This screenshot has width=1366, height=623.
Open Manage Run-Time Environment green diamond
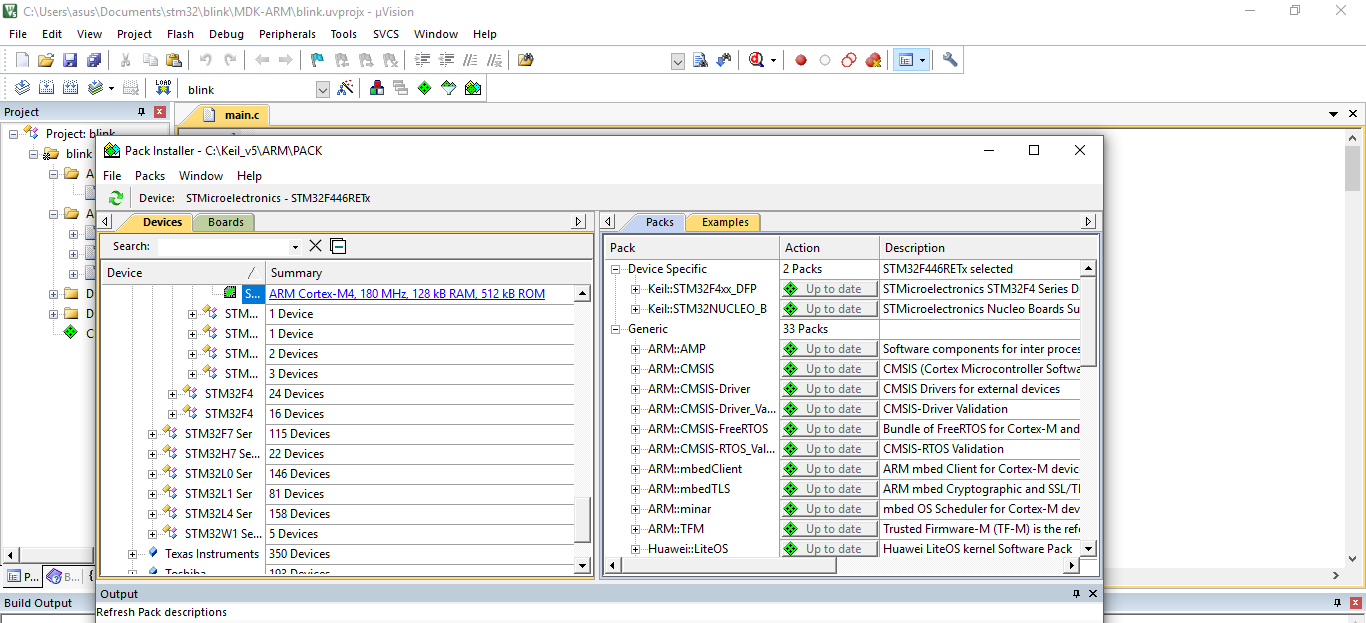[425, 88]
